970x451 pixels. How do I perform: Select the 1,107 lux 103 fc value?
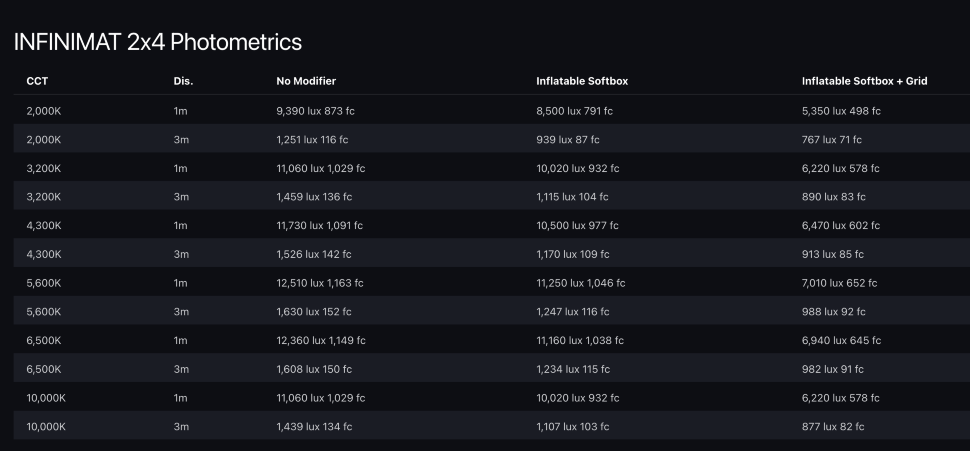click(572, 427)
